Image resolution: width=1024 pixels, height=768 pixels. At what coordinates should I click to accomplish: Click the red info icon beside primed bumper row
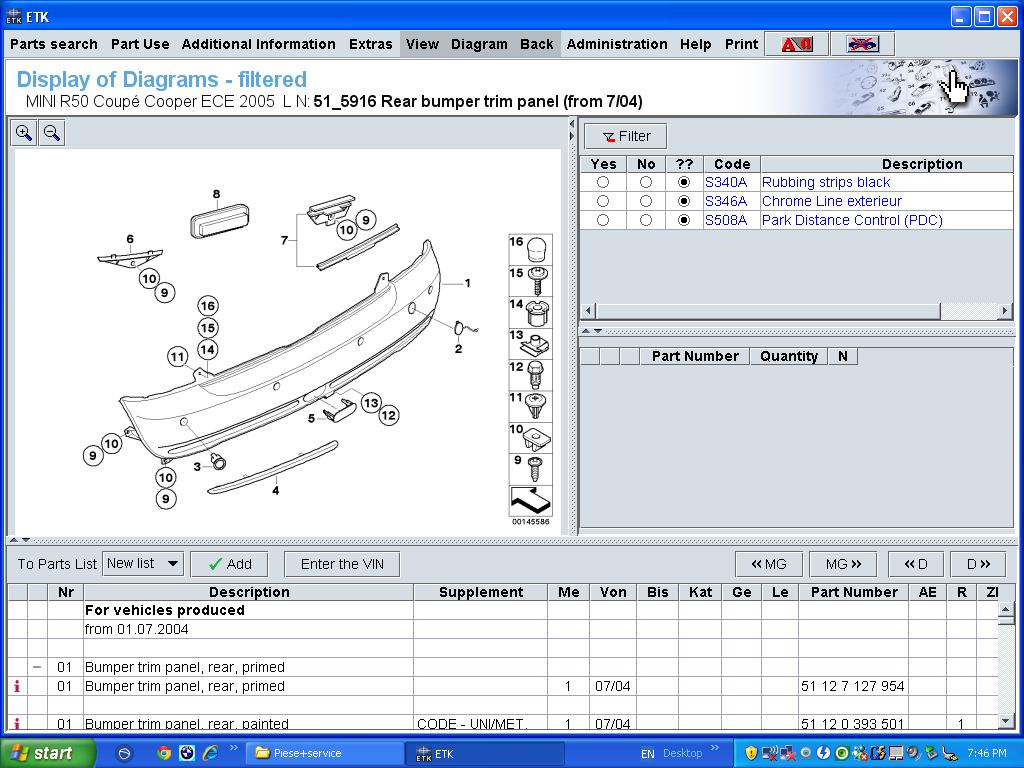[17, 686]
